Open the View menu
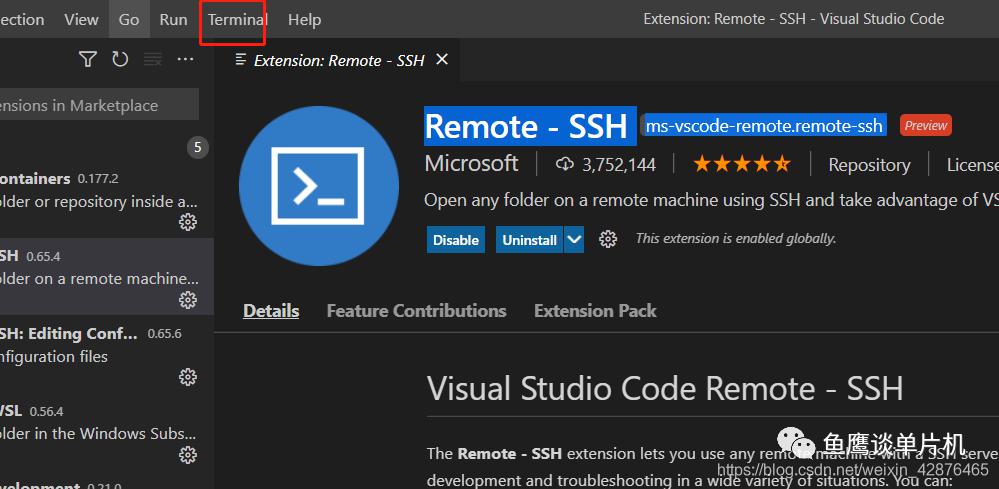 [x=82, y=20]
